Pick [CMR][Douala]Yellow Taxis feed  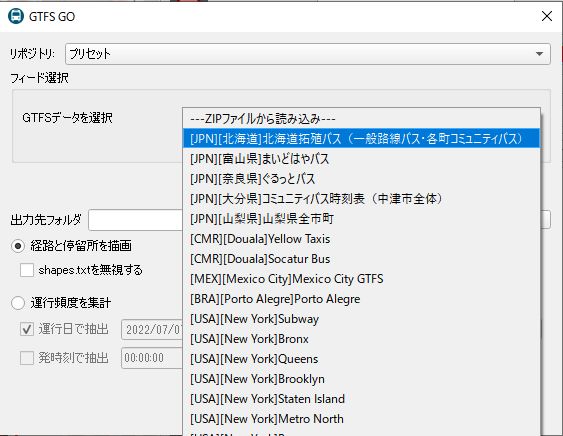[x=361, y=238]
